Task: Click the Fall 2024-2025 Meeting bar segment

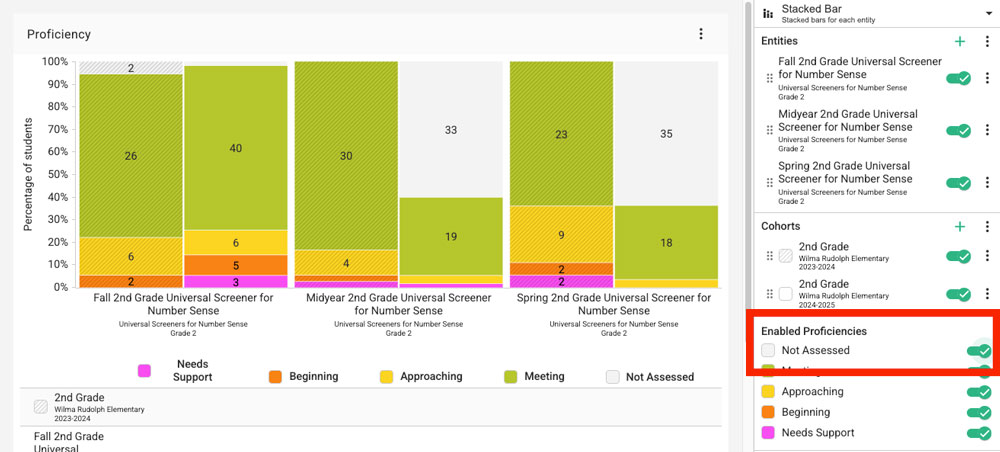Action: coord(235,148)
